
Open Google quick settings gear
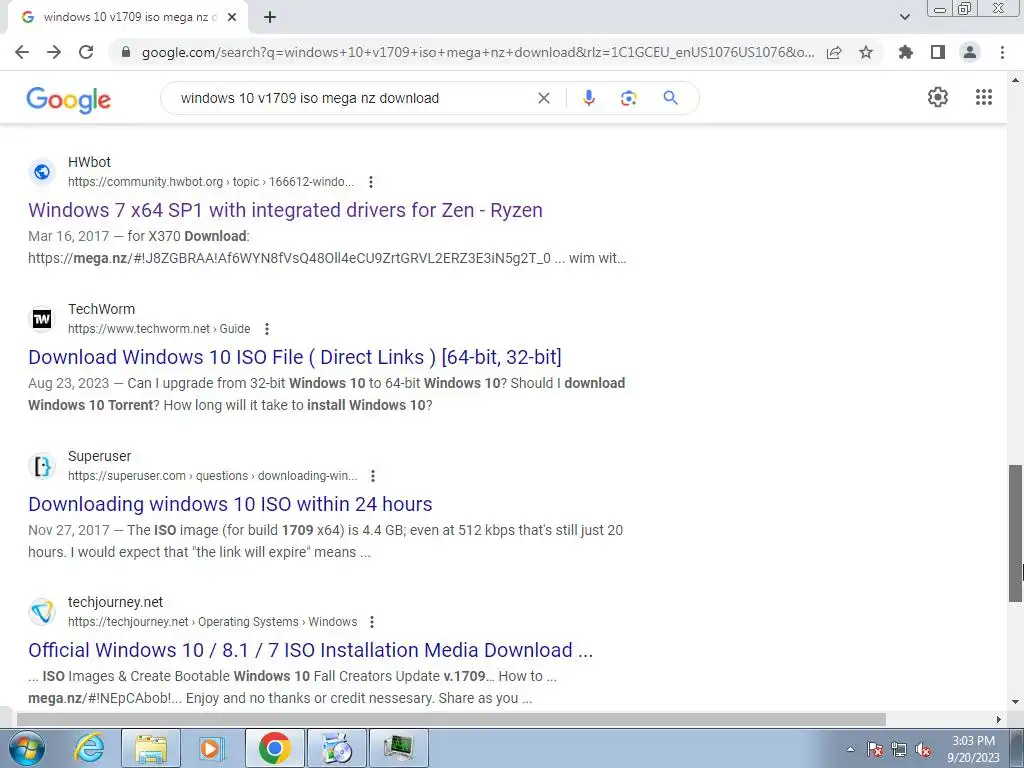938,97
